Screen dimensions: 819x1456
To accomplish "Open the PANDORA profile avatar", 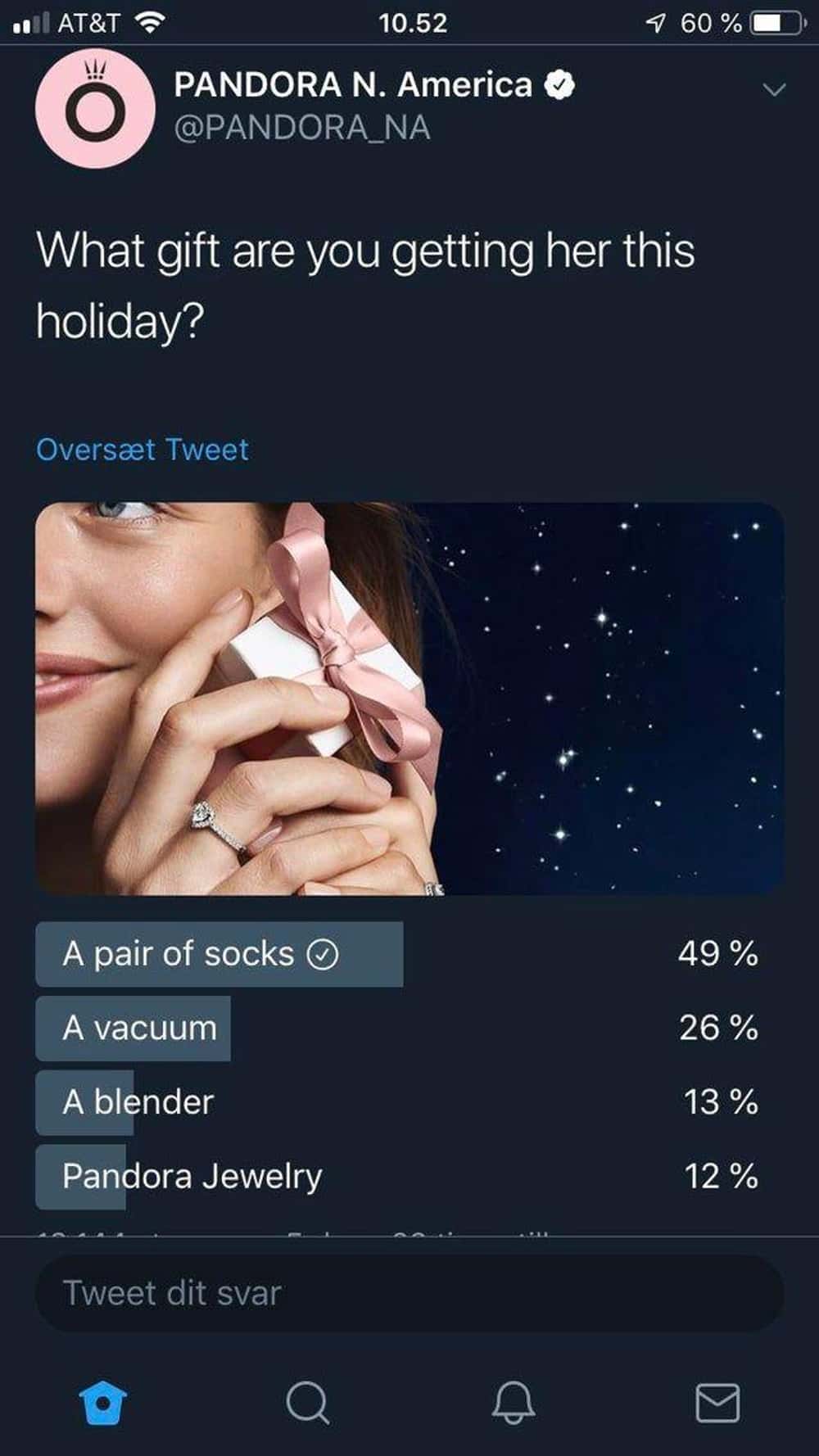I will [95, 108].
